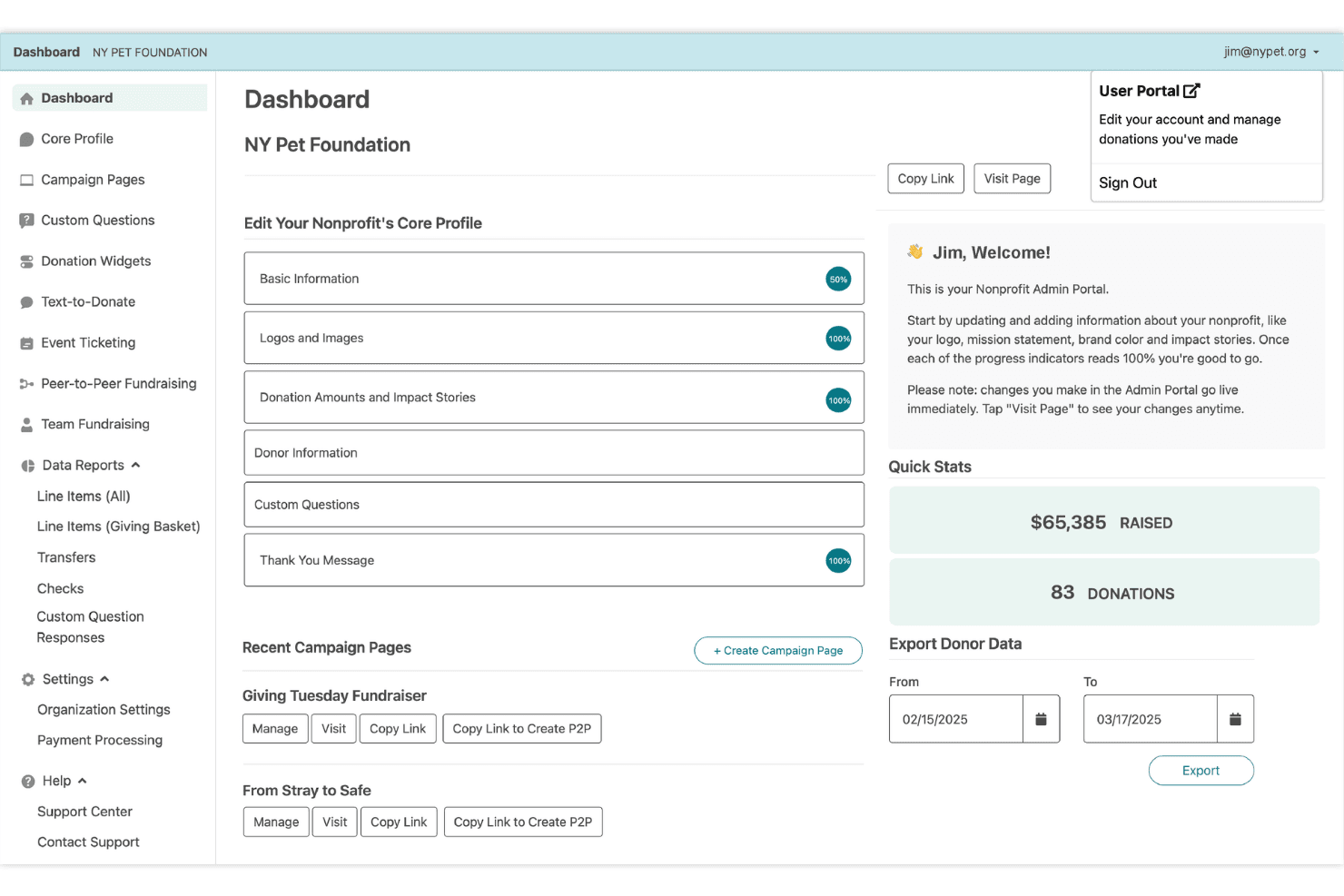Click the User Portal external link icon

pyautogui.click(x=1191, y=91)
